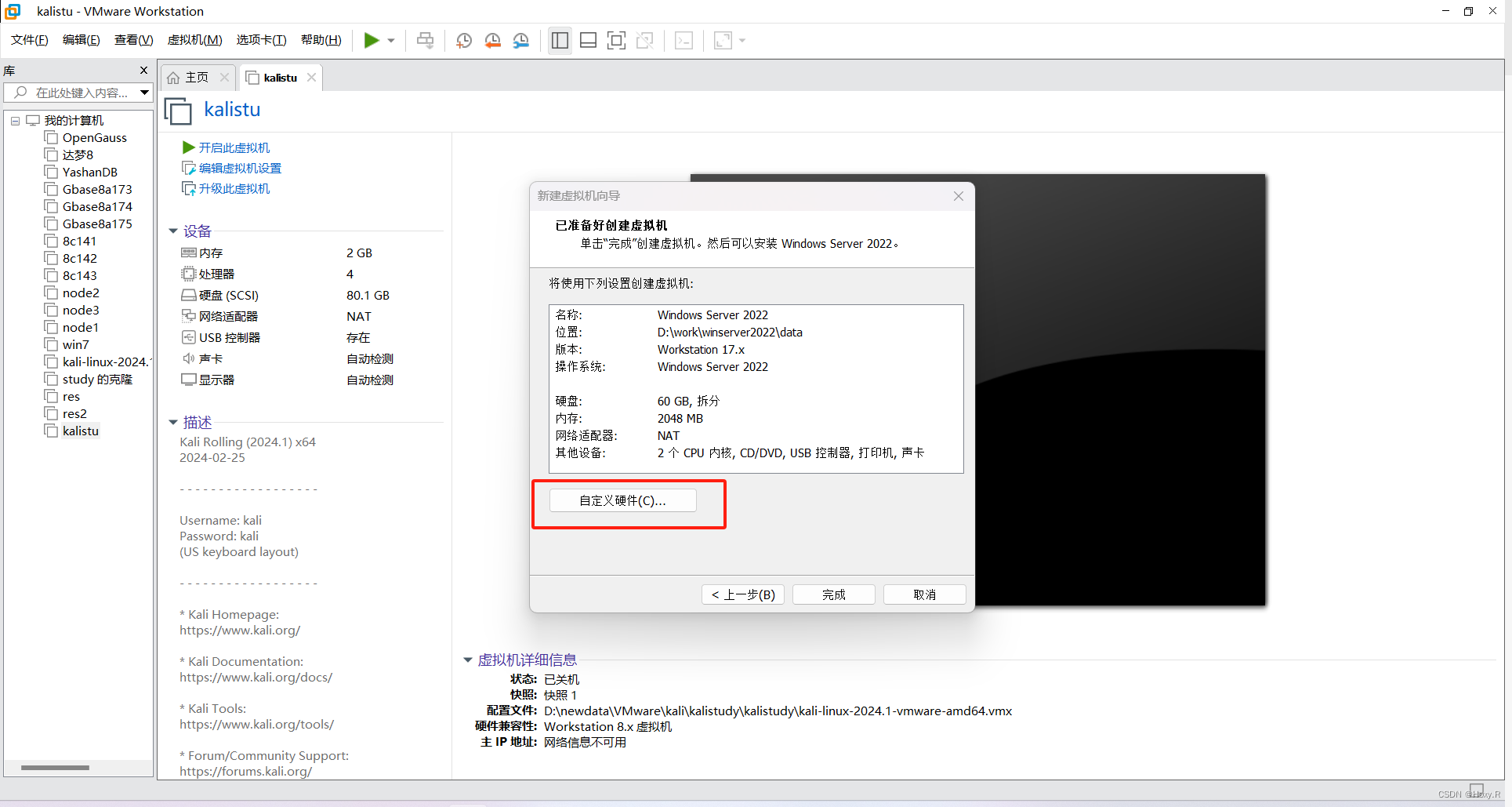Open the library search dropdown arrow
This screenshot has height=807, width=1512.
(x=145, y=93)
